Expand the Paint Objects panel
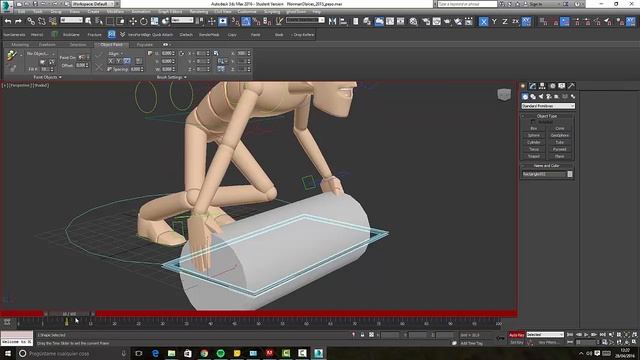The image size is (640, 360). coord(47,77)
